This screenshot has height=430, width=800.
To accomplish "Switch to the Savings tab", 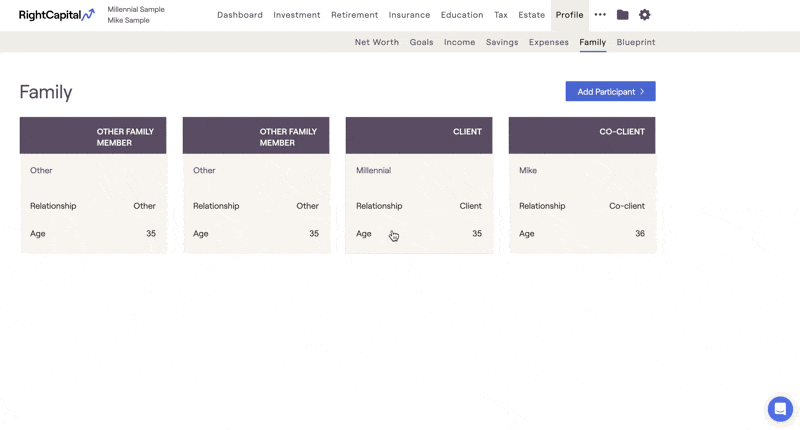I will coord(502,42).
